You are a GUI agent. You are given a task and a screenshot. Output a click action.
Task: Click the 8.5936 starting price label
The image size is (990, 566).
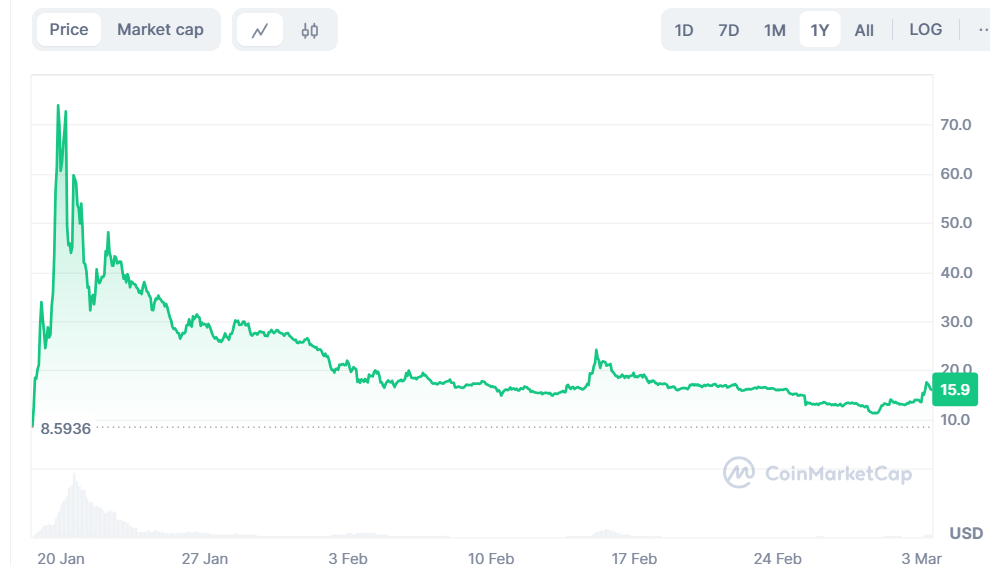[66, 429]
